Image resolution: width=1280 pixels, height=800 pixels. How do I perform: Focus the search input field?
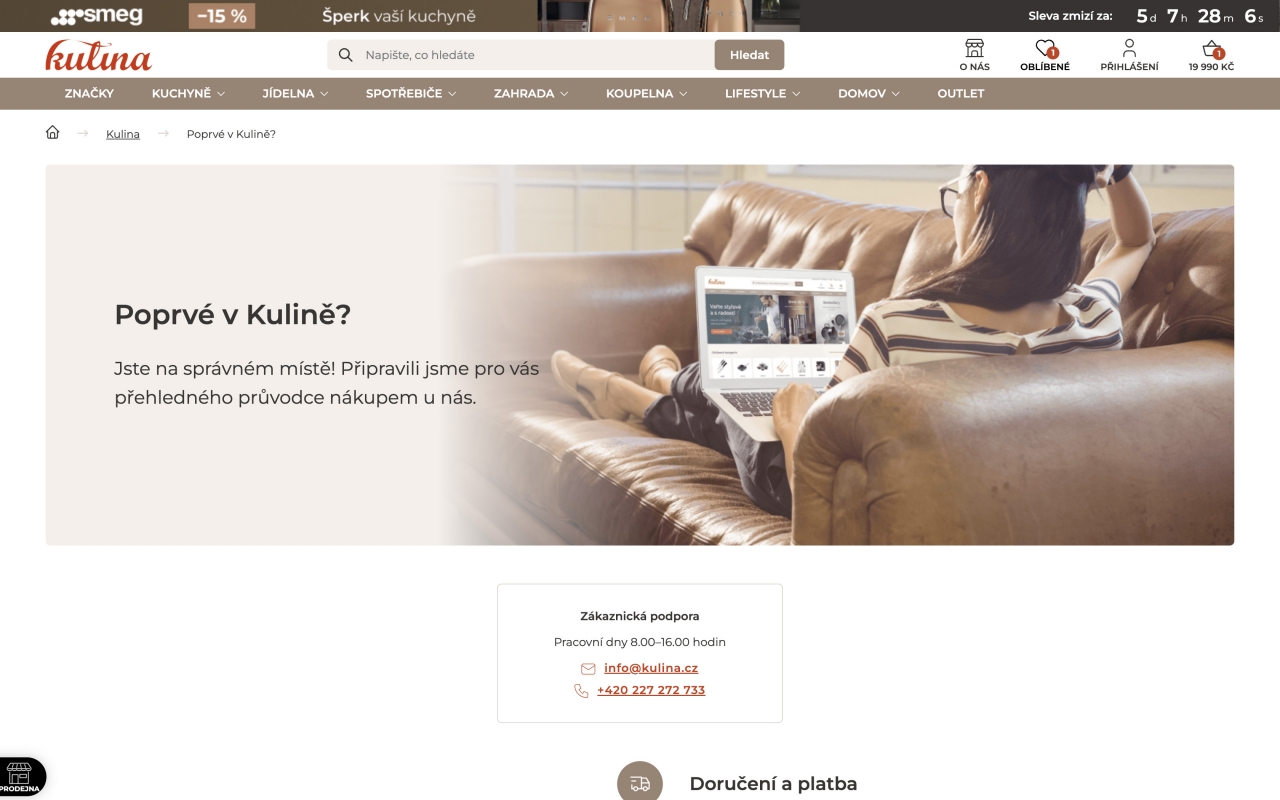point(536,55)
